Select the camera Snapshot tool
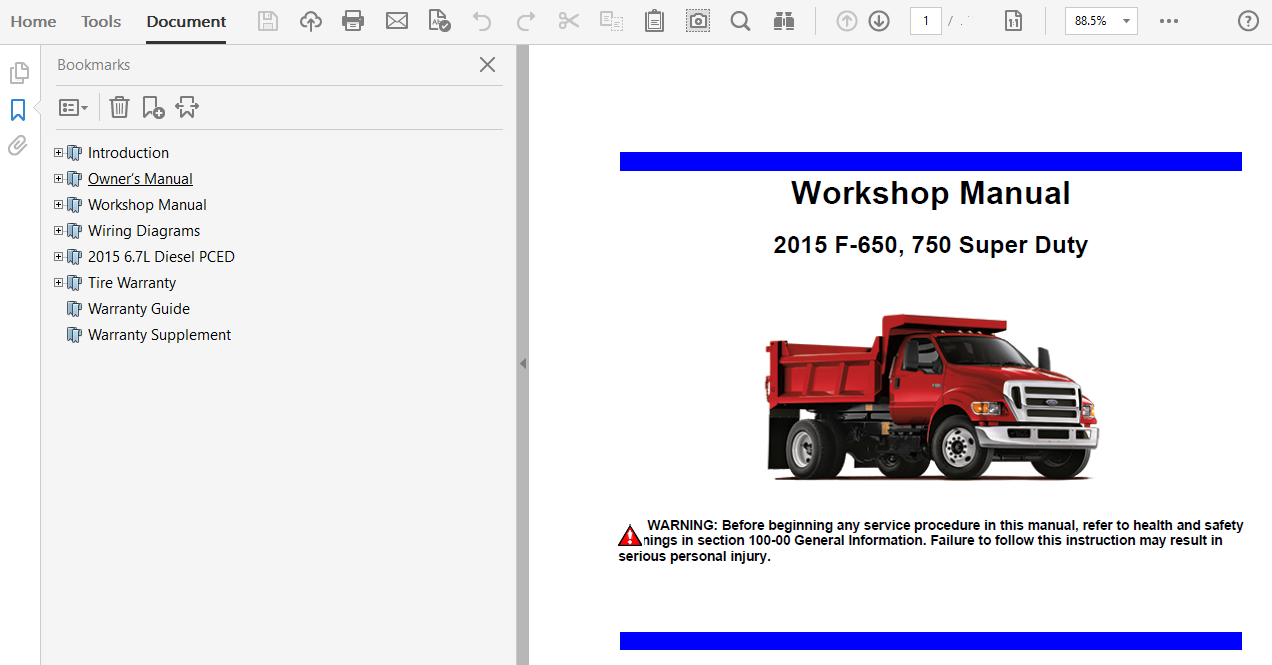 (698, 21)
